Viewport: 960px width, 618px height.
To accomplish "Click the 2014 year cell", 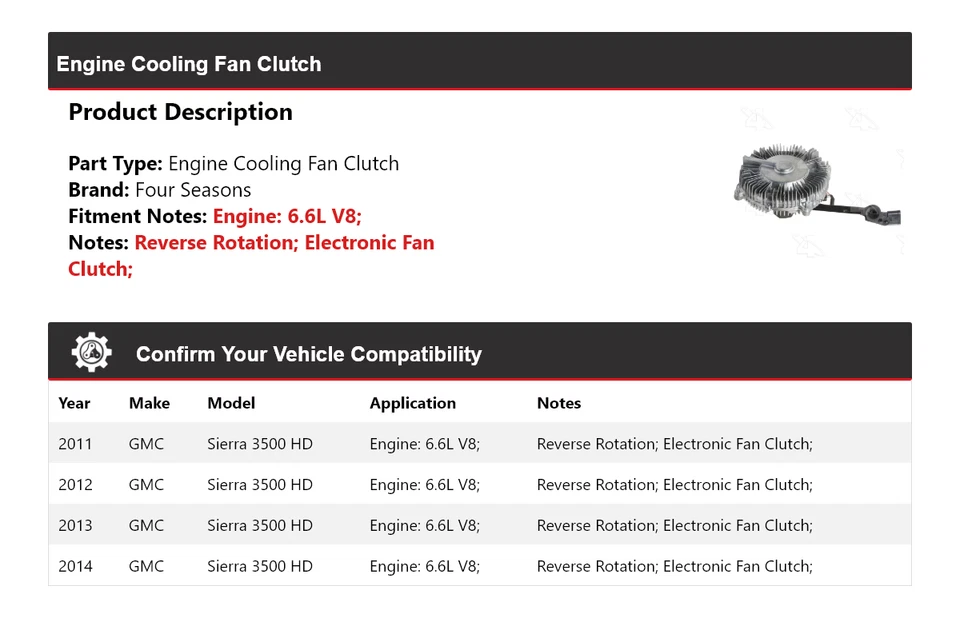I will coord(75,566).
